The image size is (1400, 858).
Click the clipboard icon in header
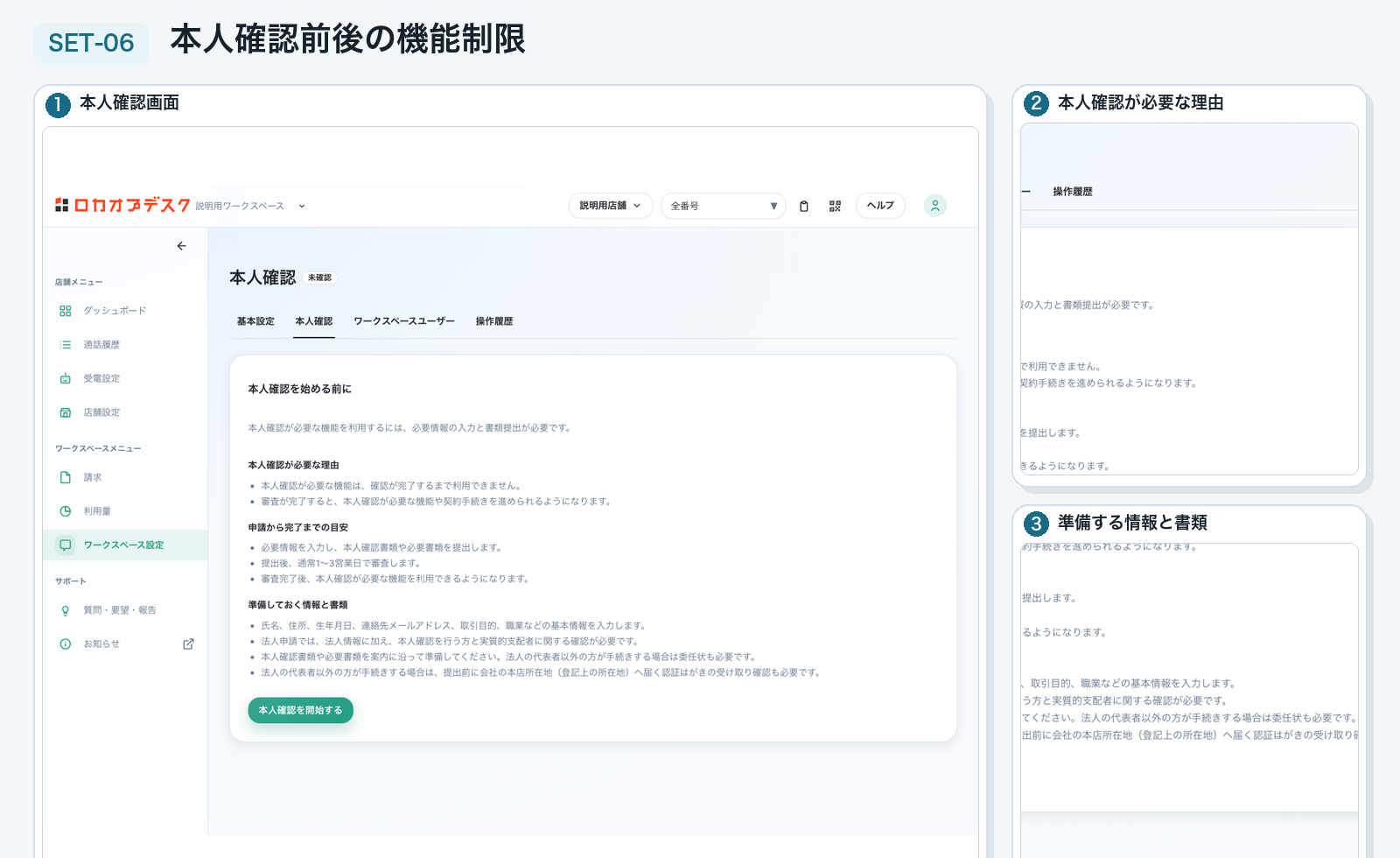click(804, 206)
